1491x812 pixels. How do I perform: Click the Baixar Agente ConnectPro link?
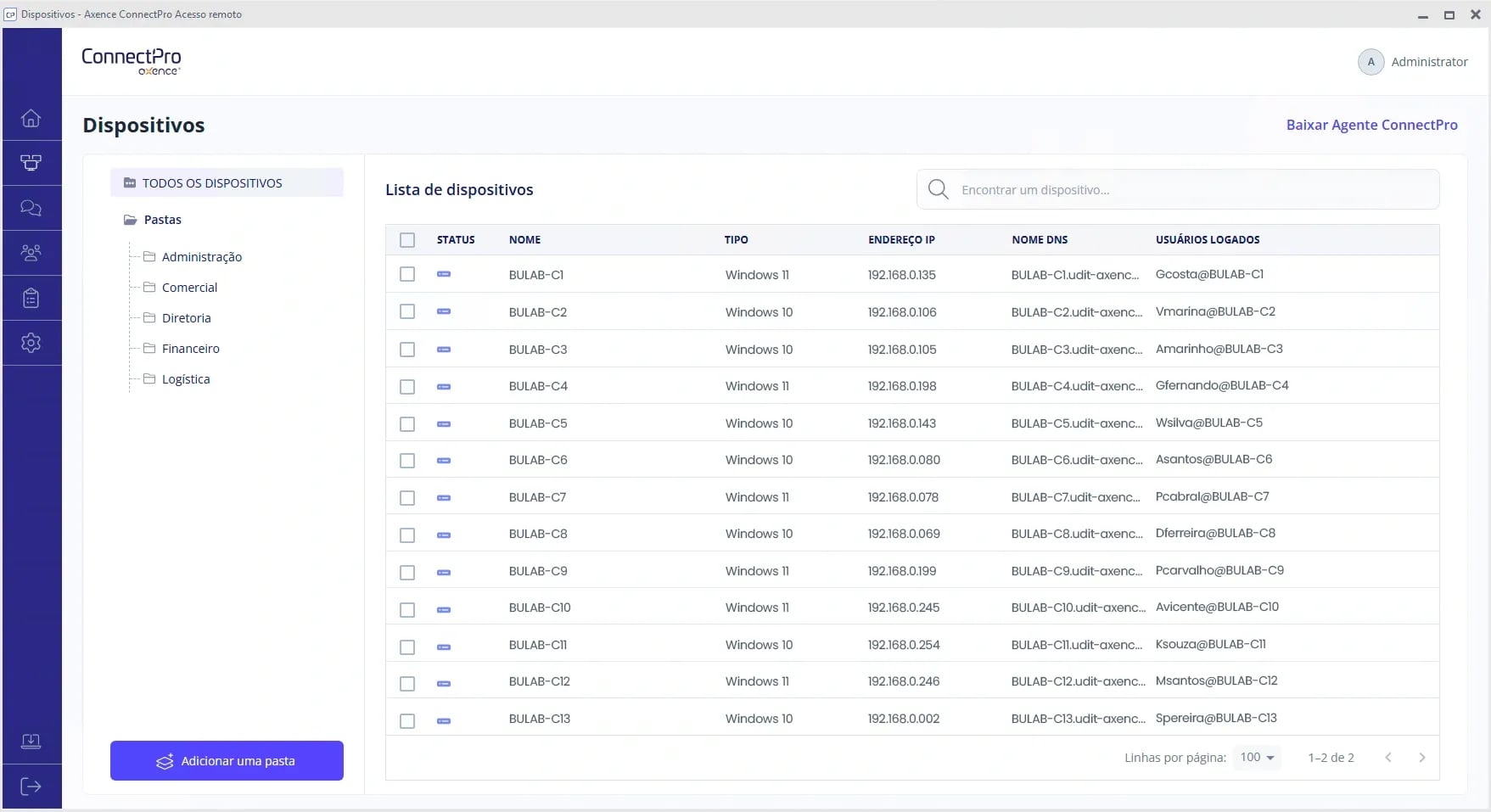[1371, 125]
